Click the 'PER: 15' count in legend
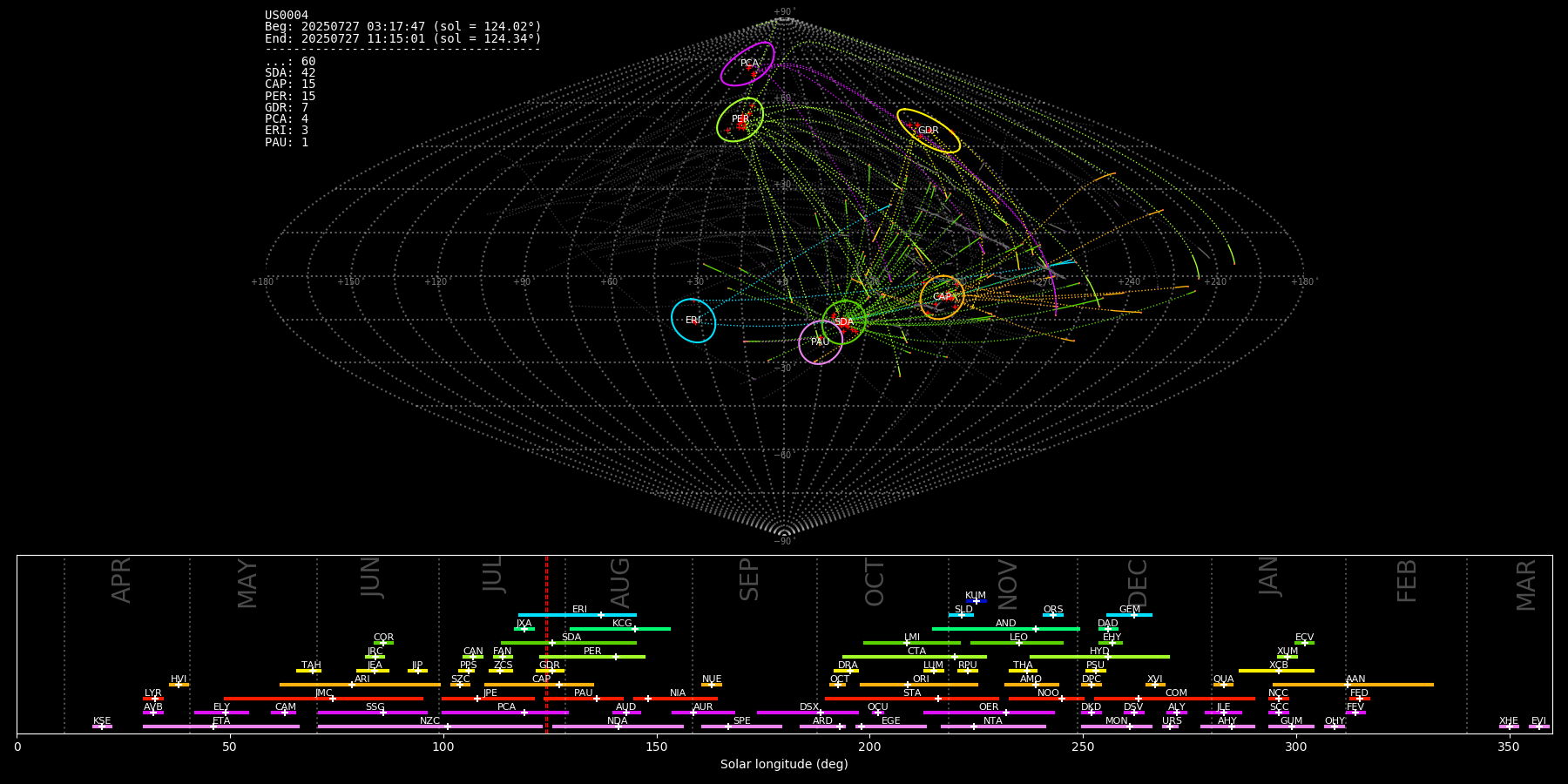Screen dimensions: 1568x784 (290, 96)
